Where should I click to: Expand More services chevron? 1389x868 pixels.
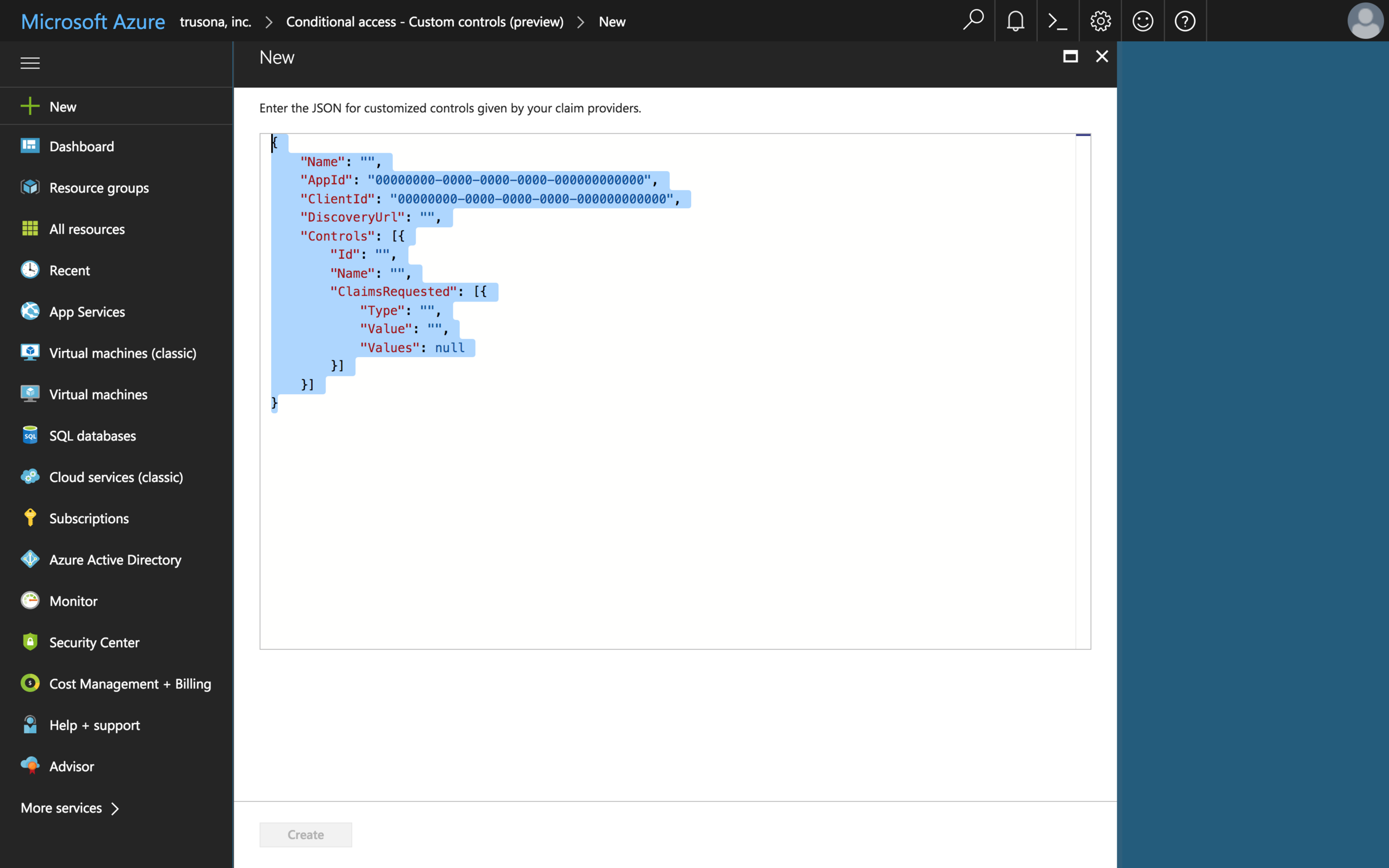(115, 808)
